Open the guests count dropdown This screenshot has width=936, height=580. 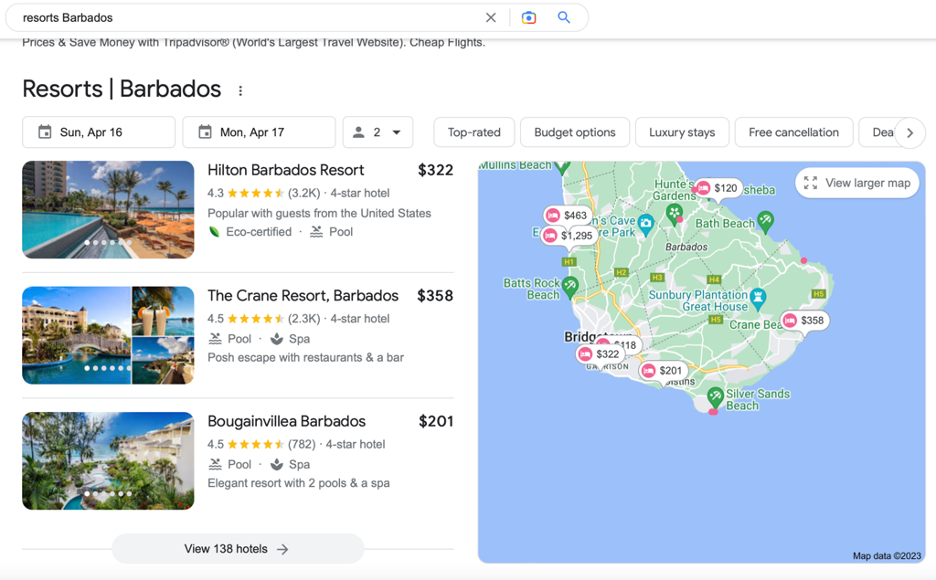pyautogui.click(x=378, y=132)
